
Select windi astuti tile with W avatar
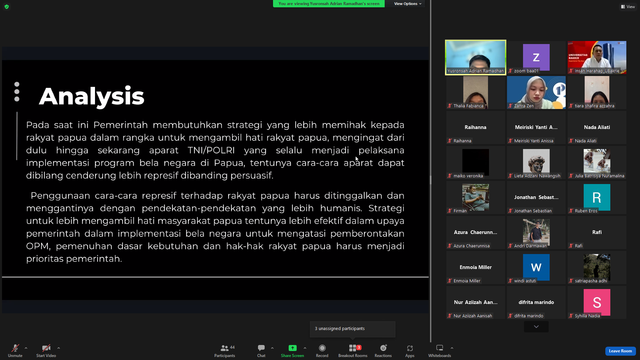[x=536, y=268]
